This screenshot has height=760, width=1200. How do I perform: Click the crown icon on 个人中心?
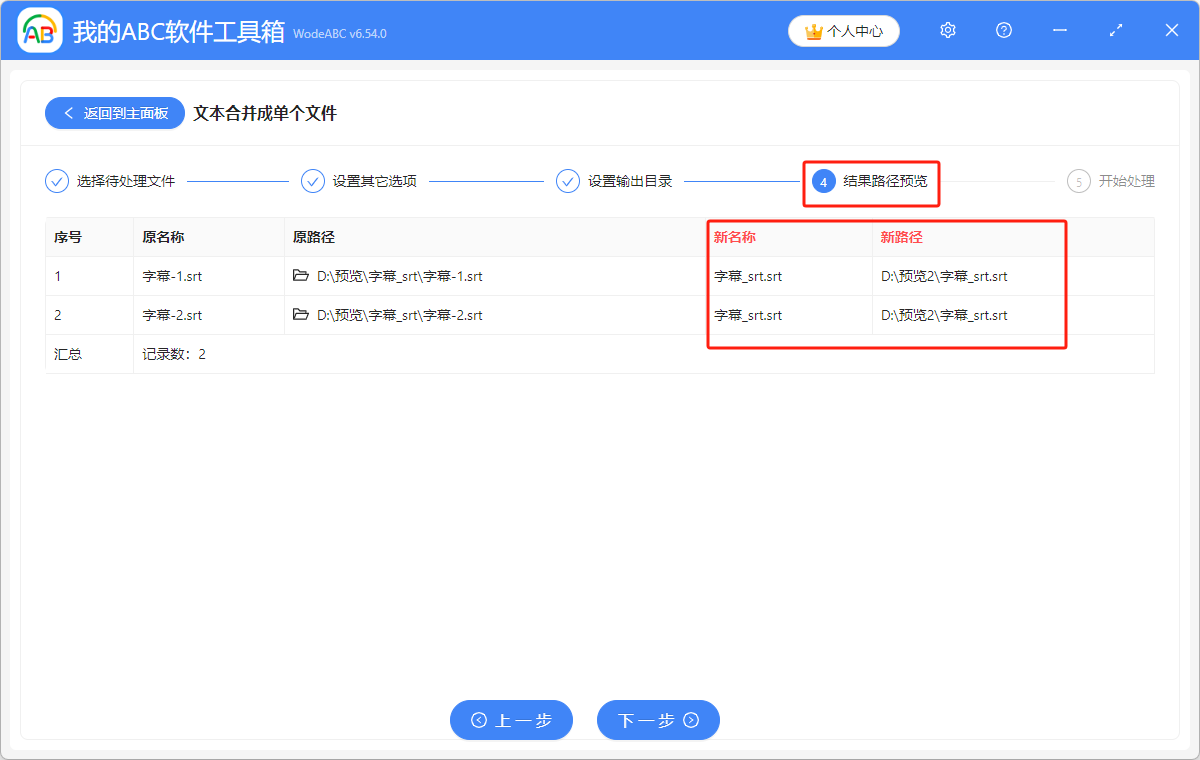[812, 31]
